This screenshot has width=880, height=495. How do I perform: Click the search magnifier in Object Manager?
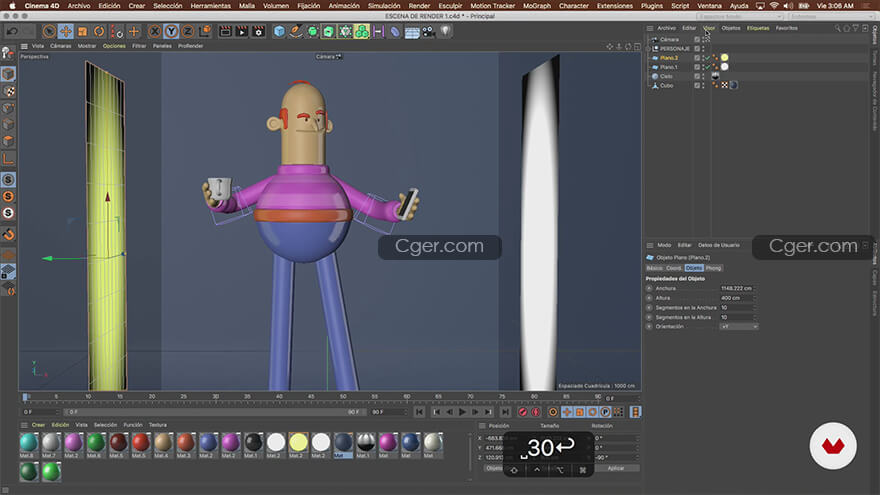(x=837, y=28)
